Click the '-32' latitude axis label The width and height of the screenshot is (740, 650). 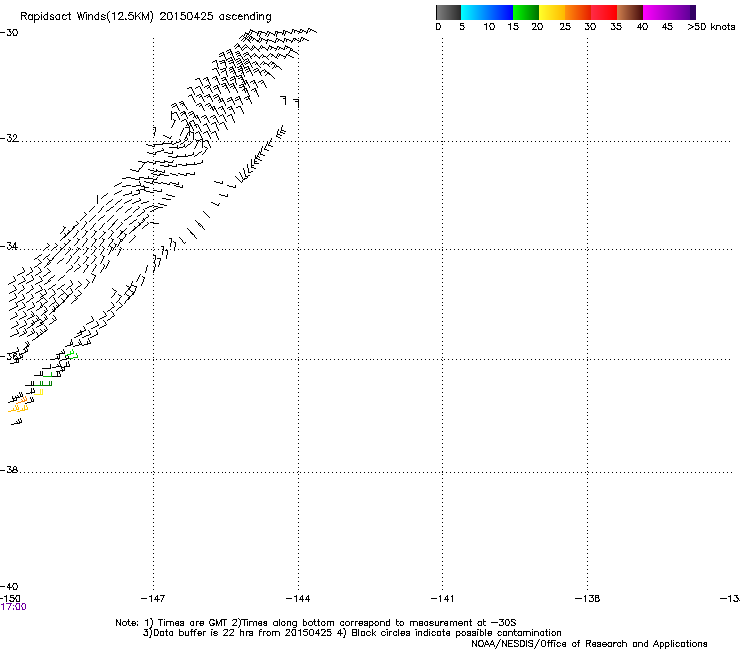click(9, 138)
